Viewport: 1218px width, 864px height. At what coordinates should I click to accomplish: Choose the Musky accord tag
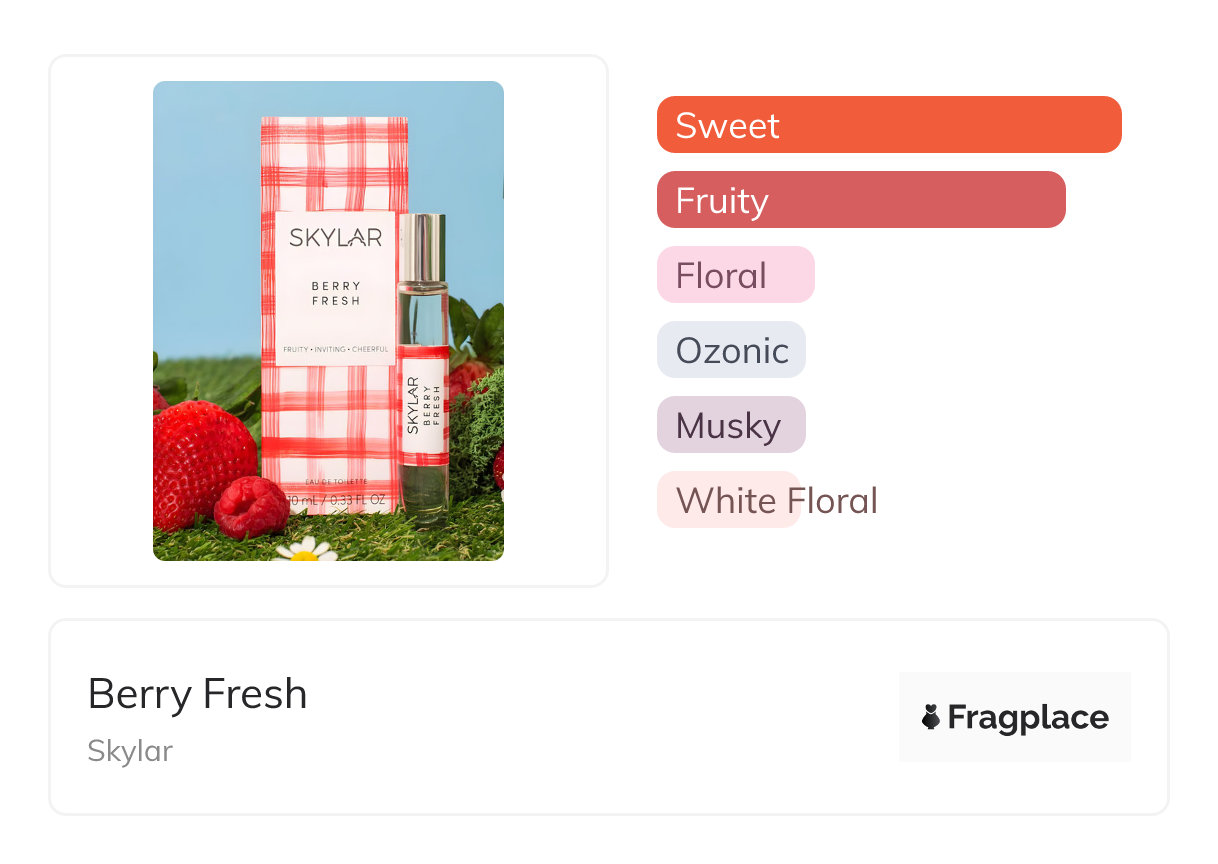pyautogui.click(x=730, y=425)
